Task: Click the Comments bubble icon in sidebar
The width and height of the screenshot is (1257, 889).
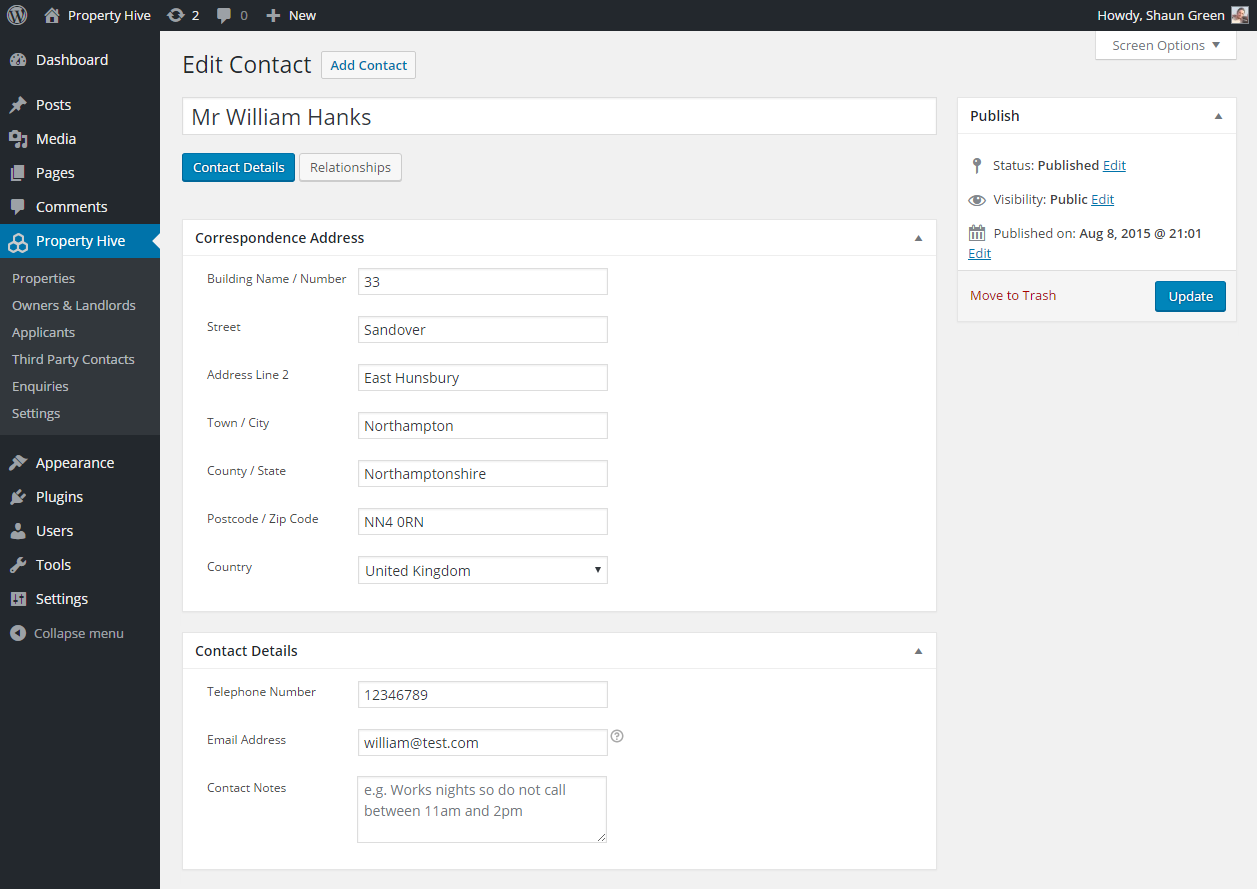Action: pyautogui.click(x=18, y=207)
